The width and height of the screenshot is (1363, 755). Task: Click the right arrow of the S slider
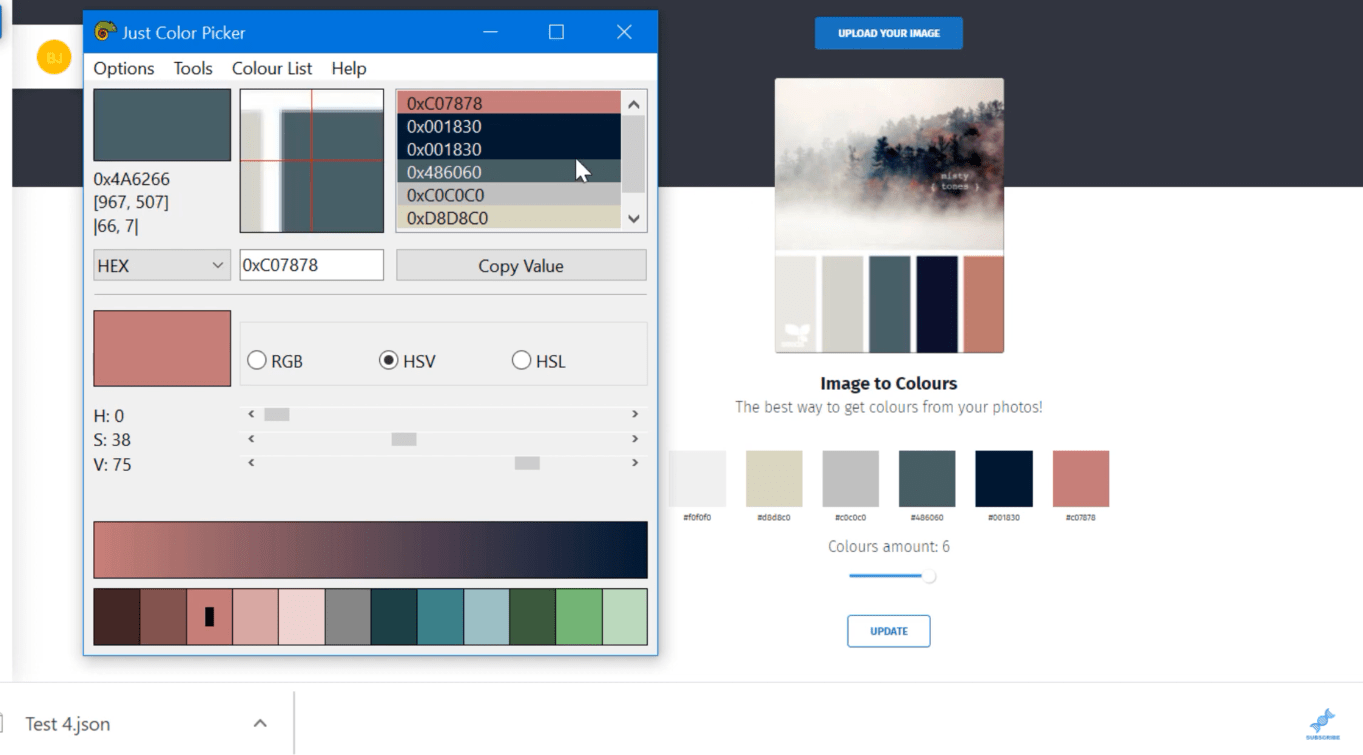click(635, 439)
